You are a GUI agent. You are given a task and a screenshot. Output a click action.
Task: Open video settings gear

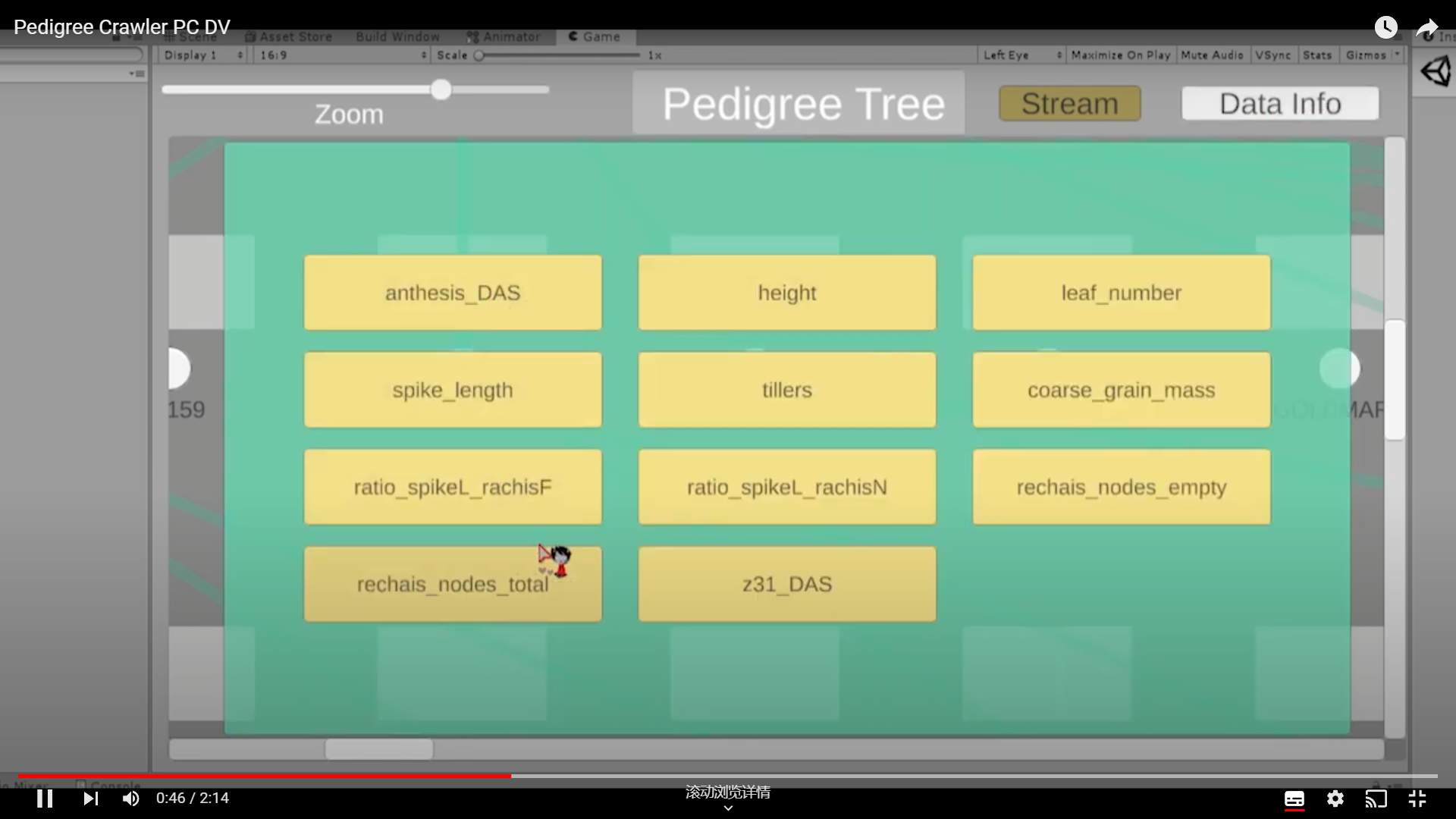1335,799
